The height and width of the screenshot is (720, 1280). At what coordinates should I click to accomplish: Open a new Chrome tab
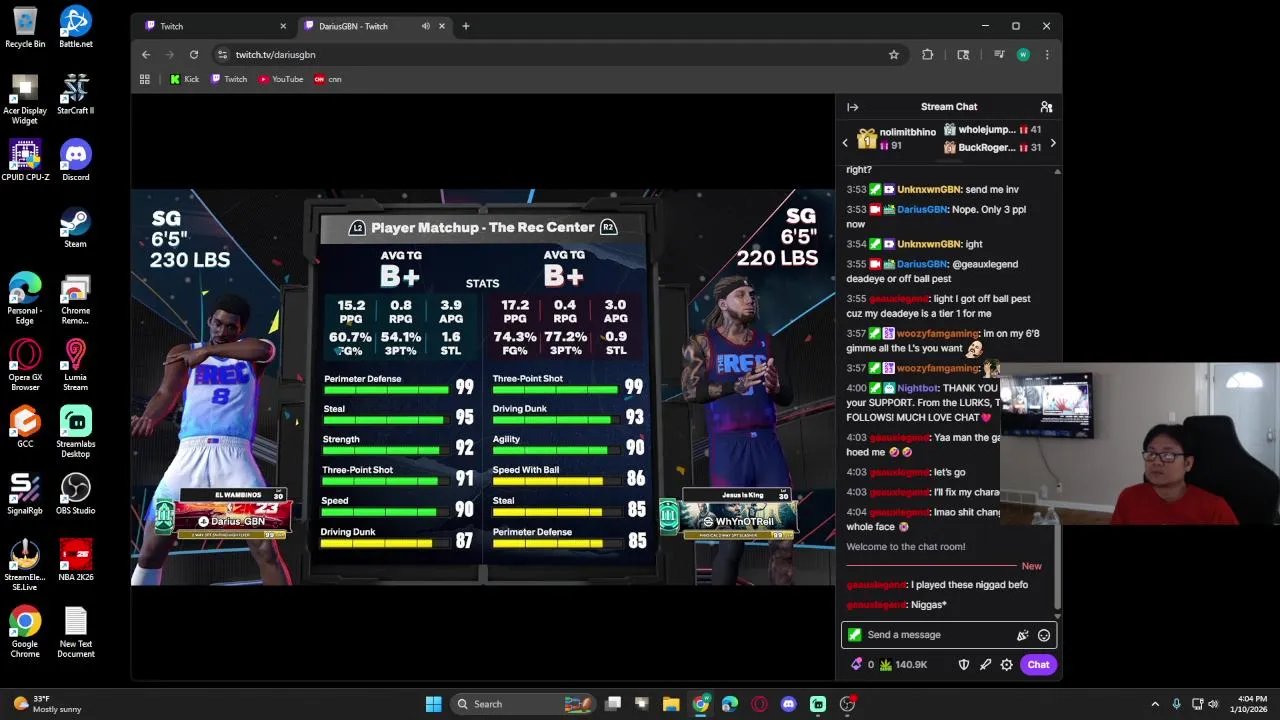466,26
